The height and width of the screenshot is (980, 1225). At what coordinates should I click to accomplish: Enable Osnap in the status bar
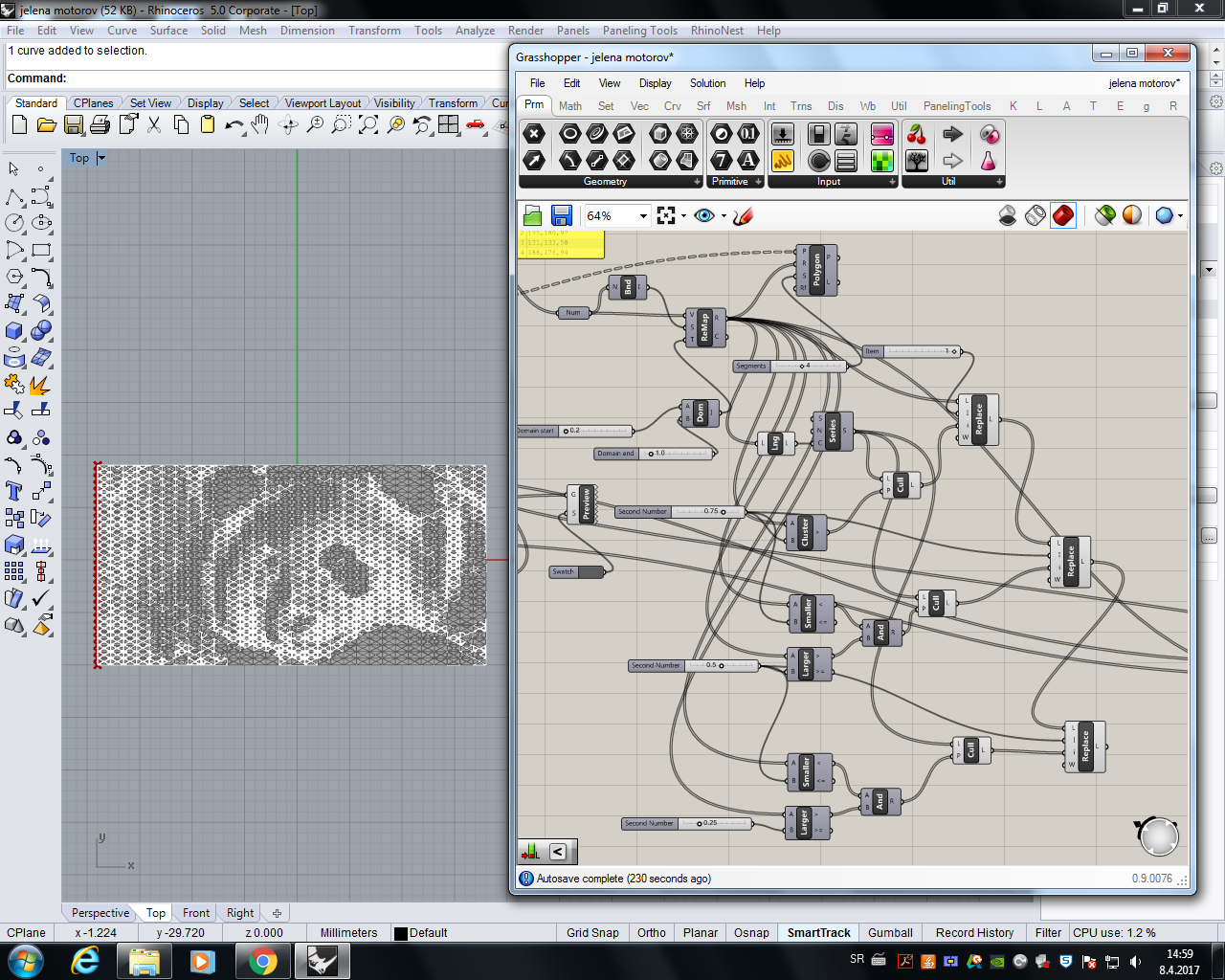click(751, 933)
